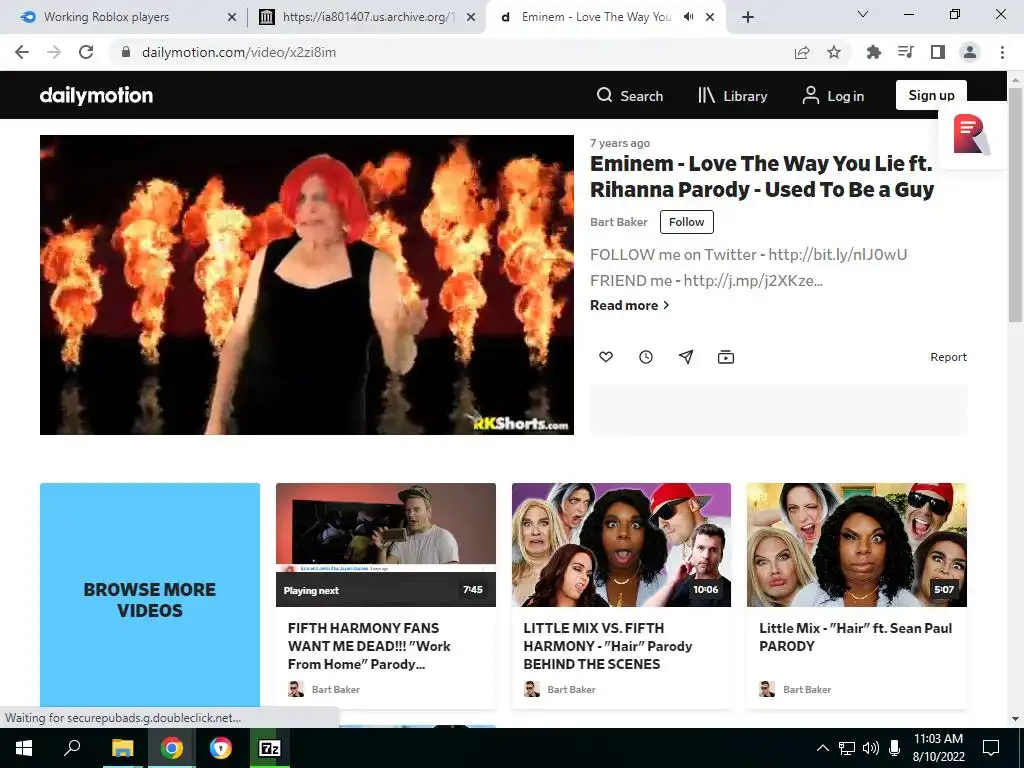Go back to previous page
Image resolution: width=1024 pixels, height=768 pixels.
coord(22,52)
